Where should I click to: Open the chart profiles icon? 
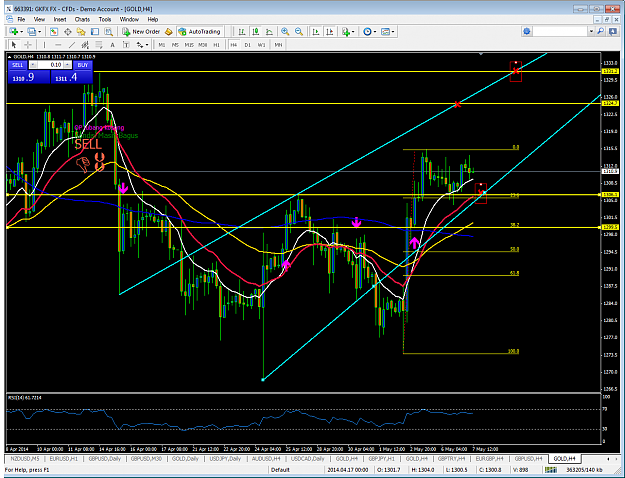pyautogui.click(x=31, y=31)
